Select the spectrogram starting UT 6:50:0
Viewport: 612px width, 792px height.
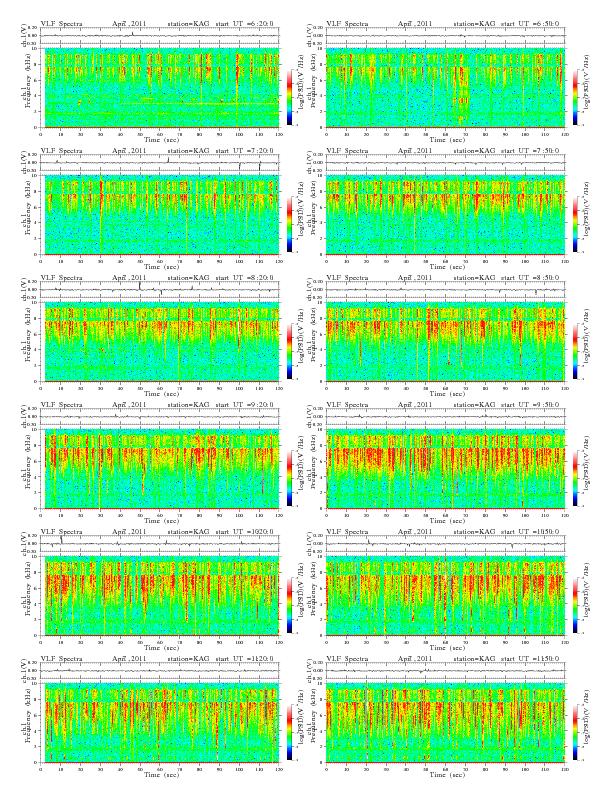point(445,88)
